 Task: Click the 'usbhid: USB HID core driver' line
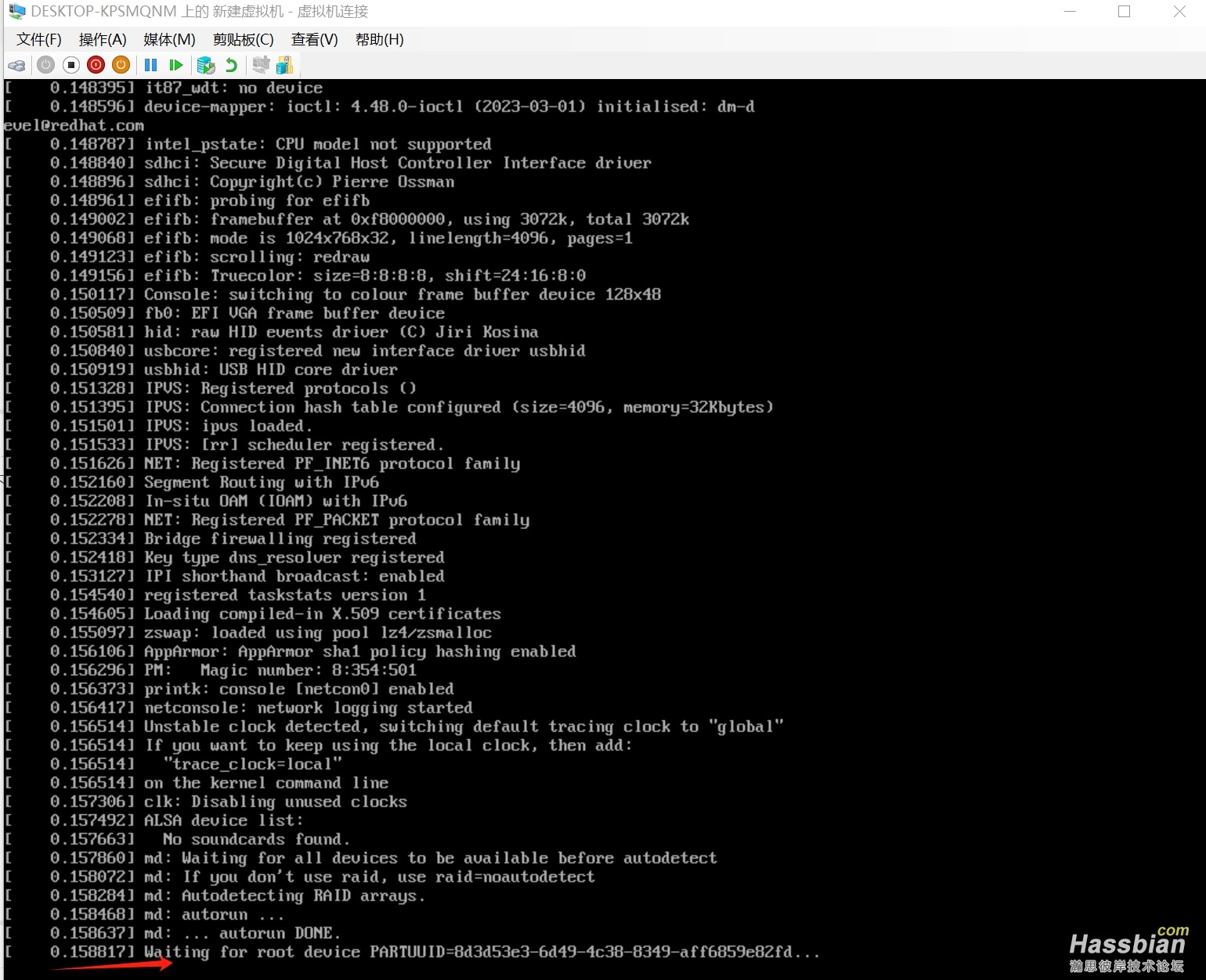(201, 370)
